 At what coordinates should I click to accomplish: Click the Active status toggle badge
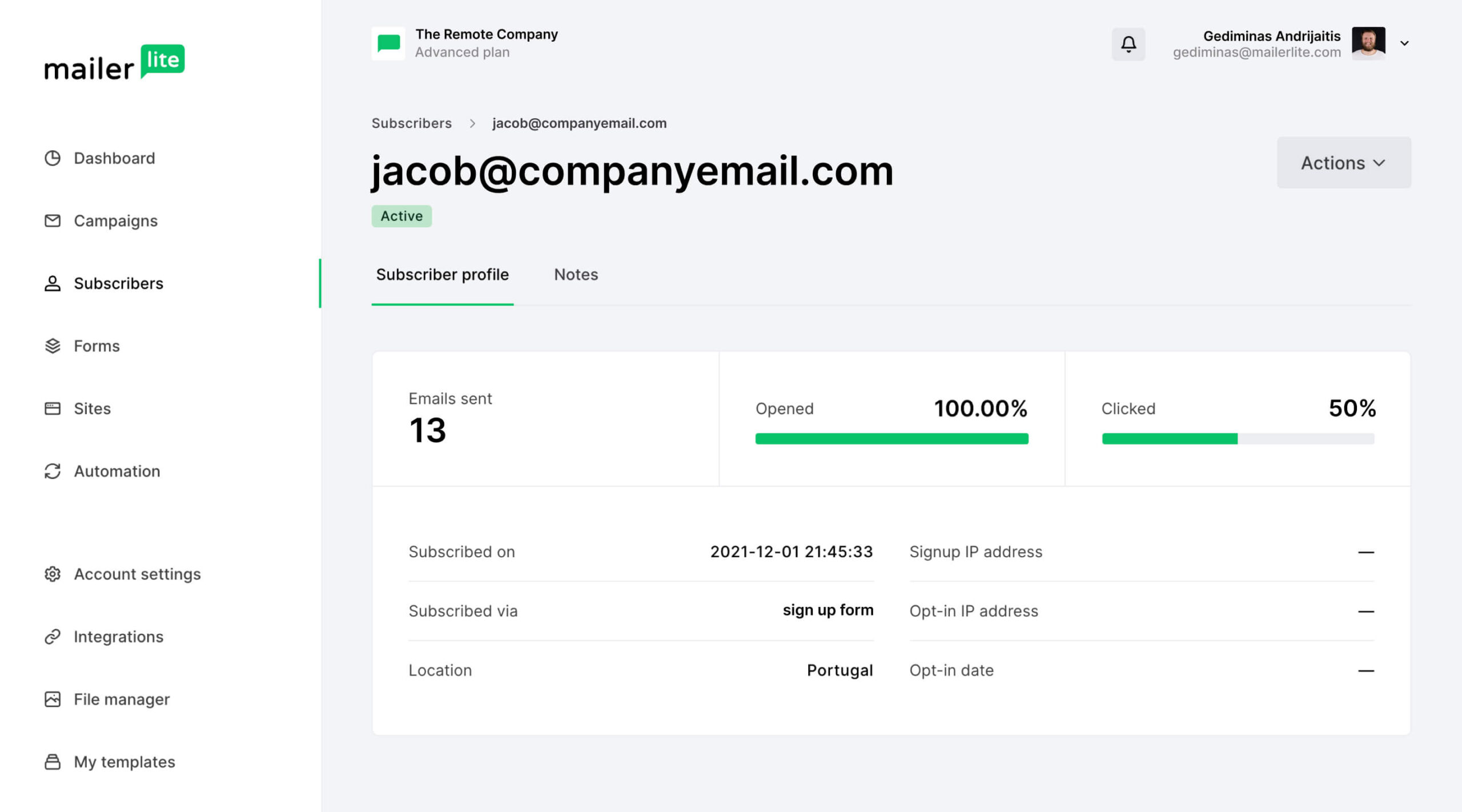tap(400, 215)
